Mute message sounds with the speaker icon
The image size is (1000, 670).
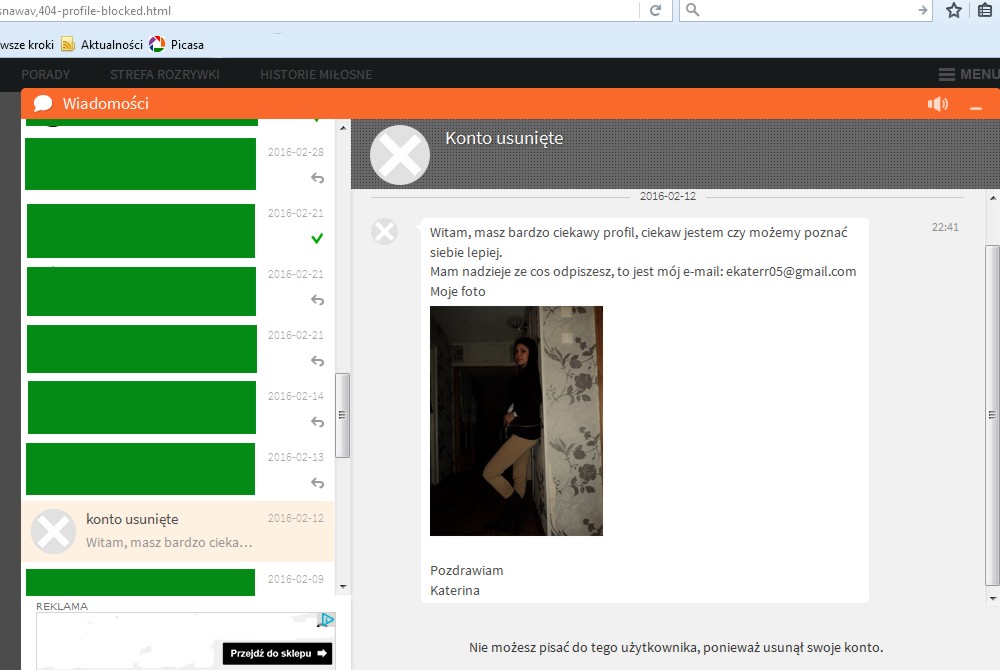pyautogui.click(x=937, y=104)
